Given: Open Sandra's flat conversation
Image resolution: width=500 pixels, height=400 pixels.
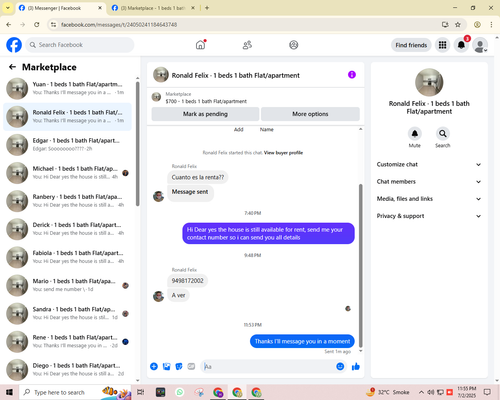Looking at the screenshot, I should pos(67,313).
